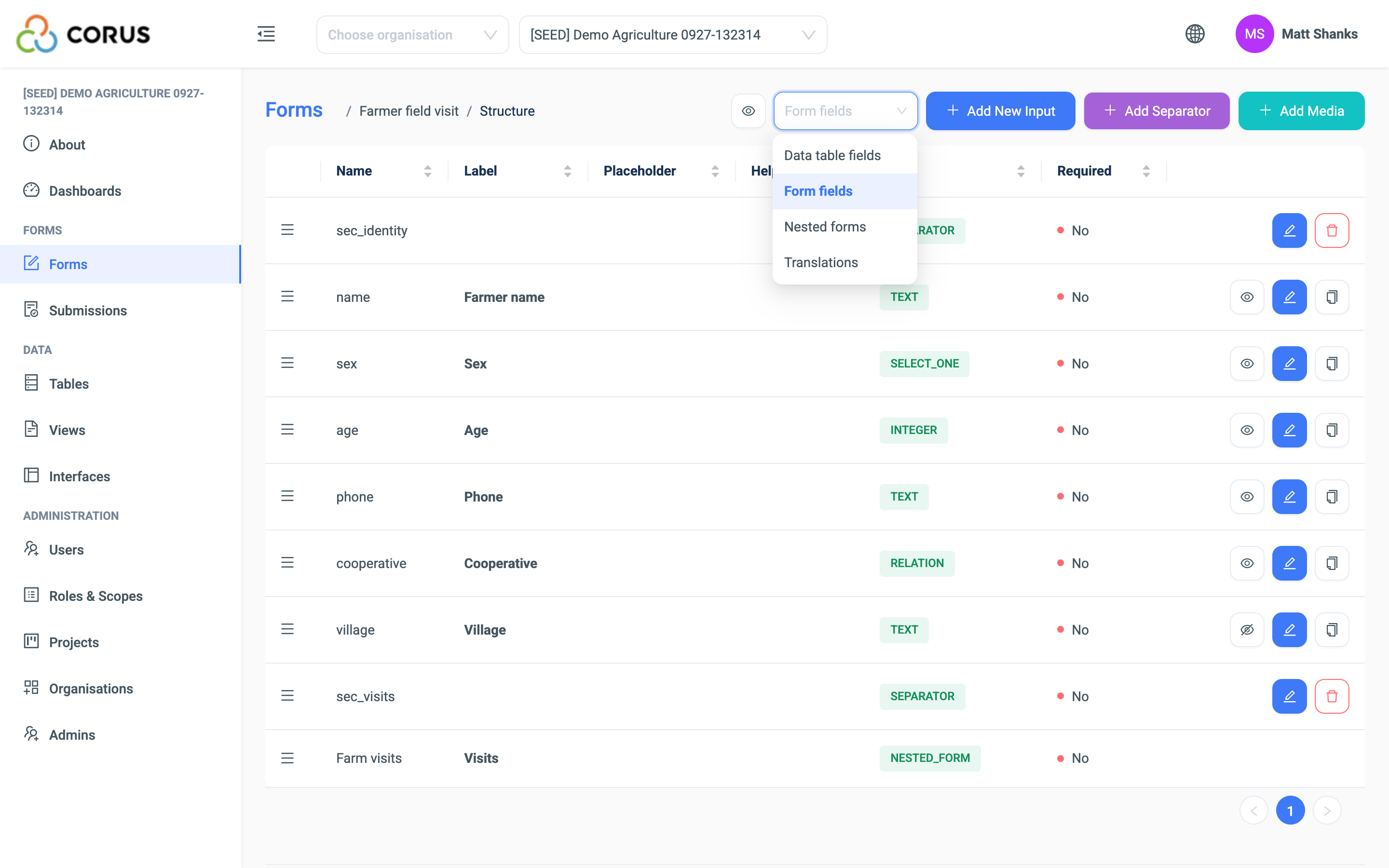Choose the Form fields option

coord(844,191)
